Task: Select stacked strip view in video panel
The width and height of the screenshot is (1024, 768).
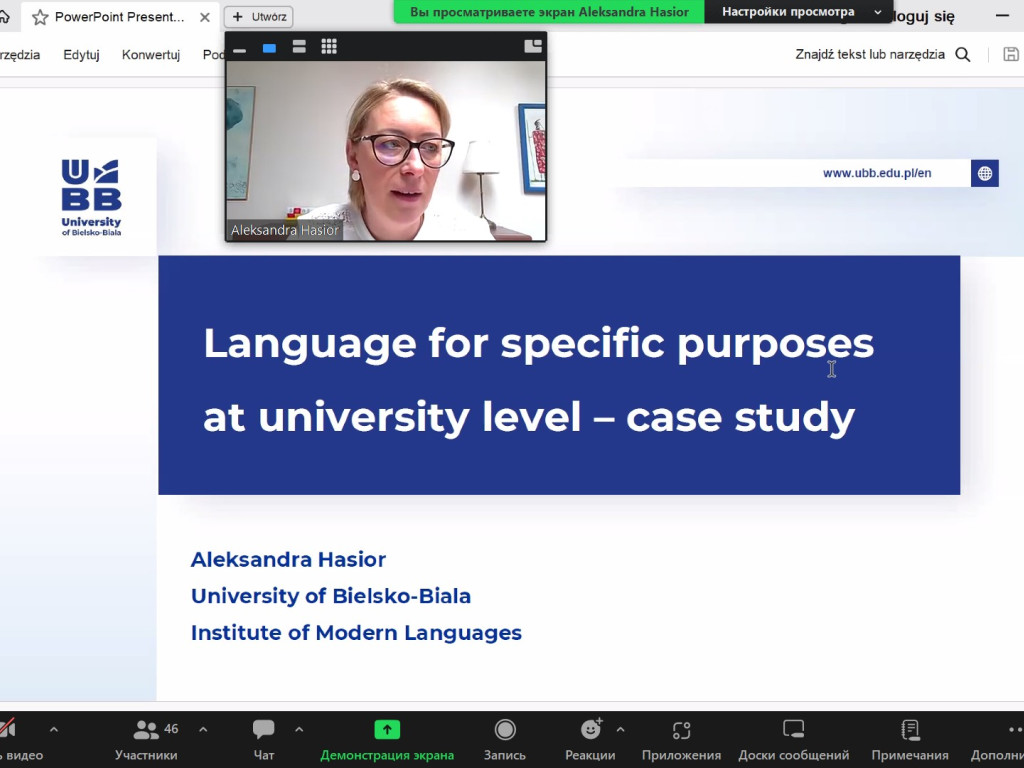Action: pyautogui.click(x=299, y=47)
